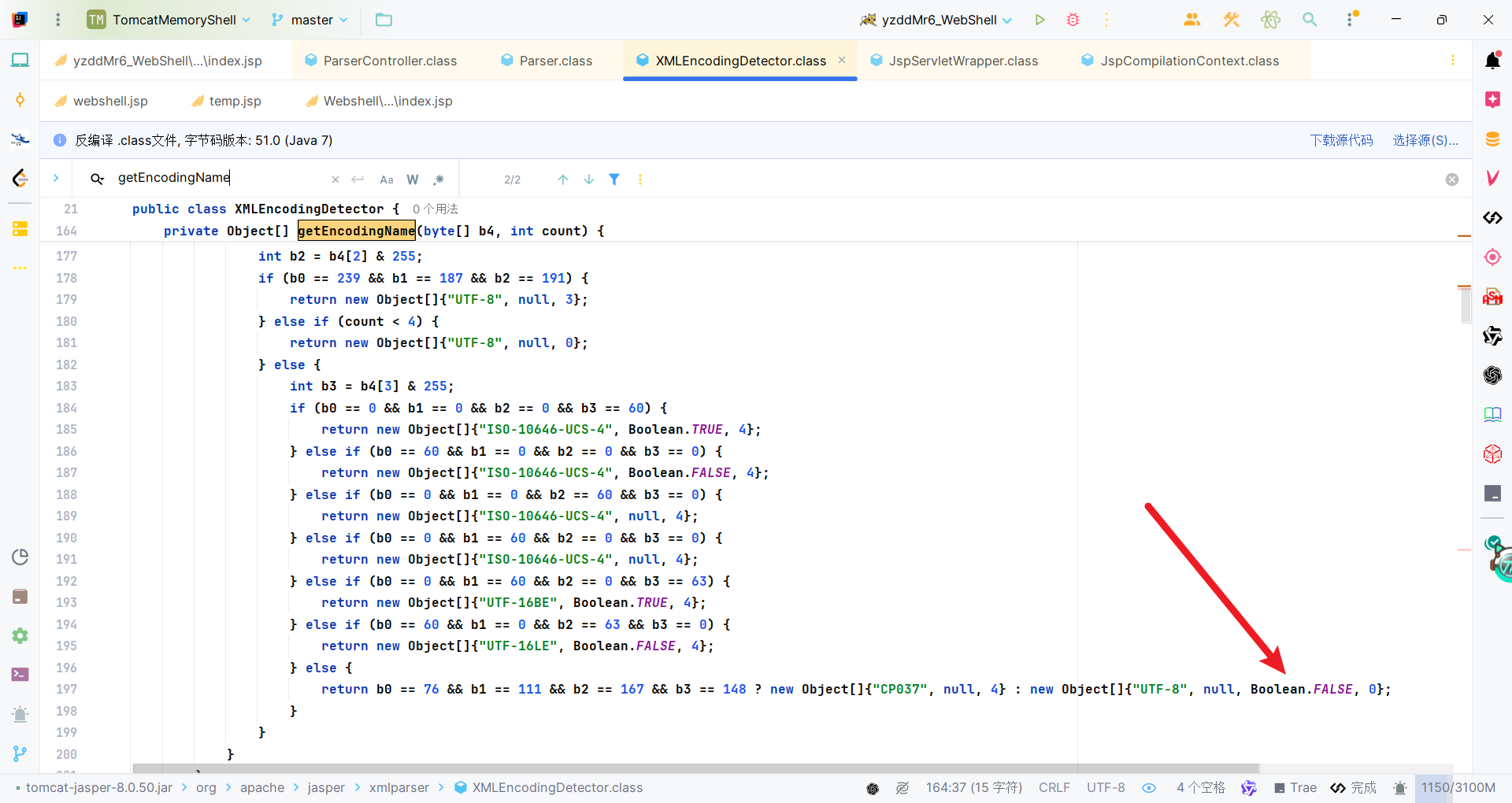
Task: Close XMLEncodingDetector.class tab
Action: 842,60
